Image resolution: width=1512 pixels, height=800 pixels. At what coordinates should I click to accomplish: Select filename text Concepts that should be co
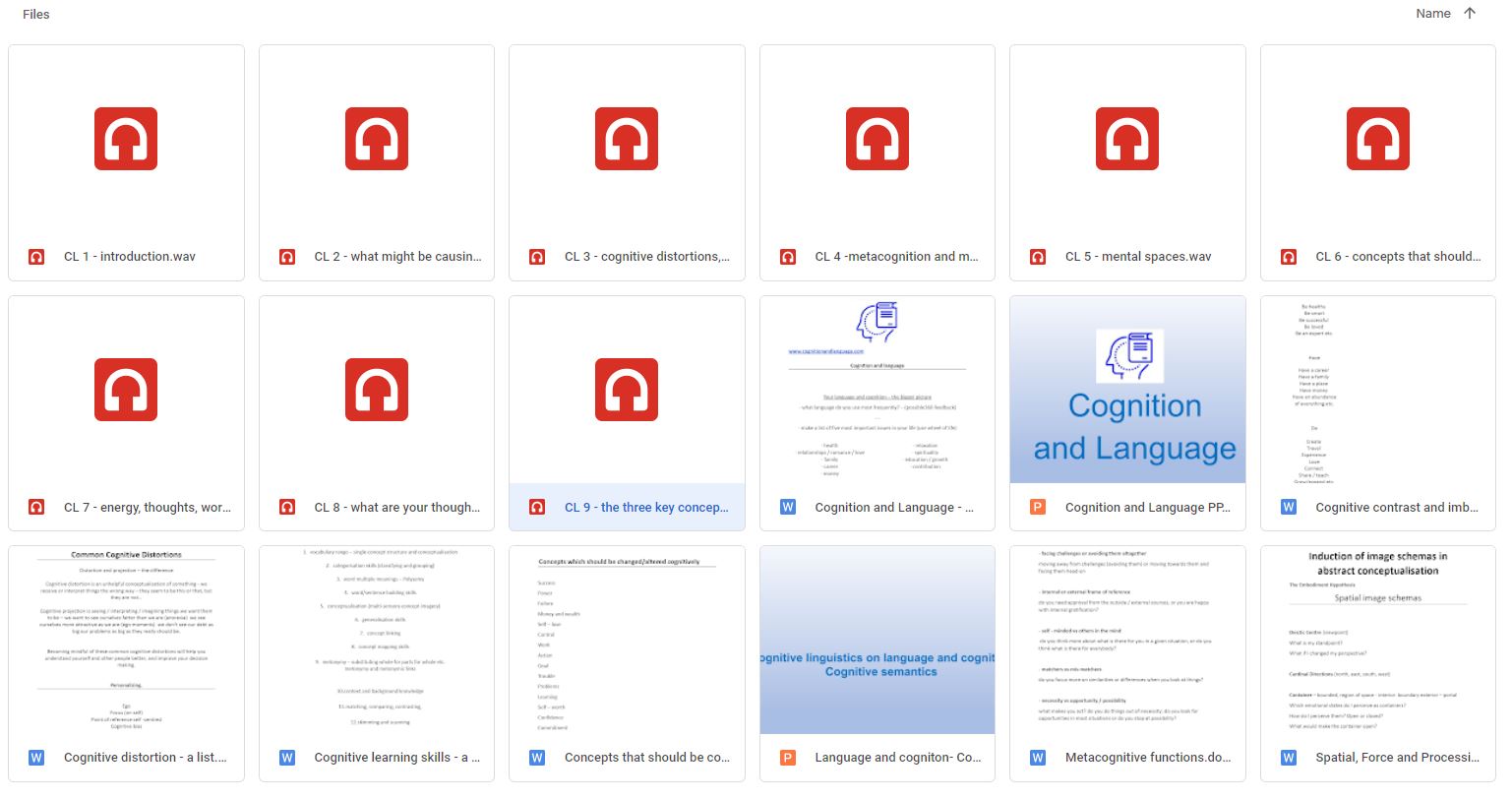(647, 758)
